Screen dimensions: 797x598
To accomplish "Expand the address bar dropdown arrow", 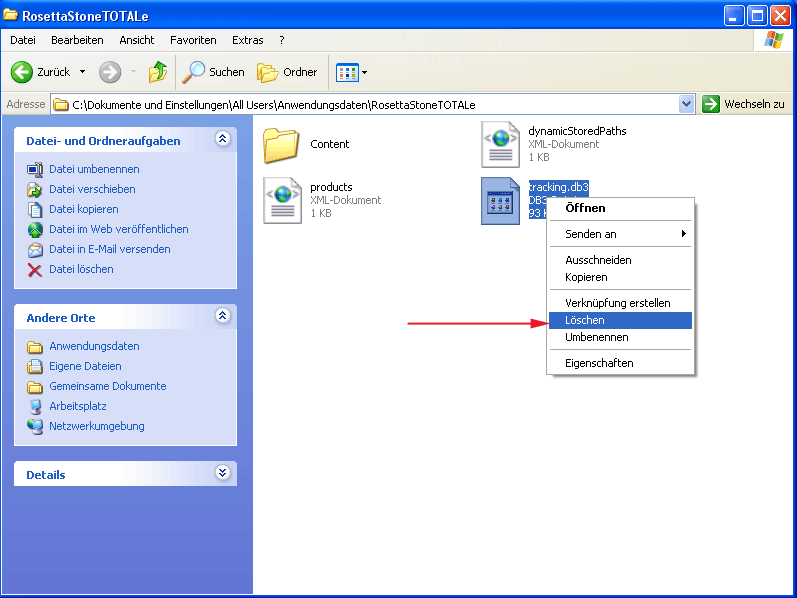I will pyautogui.click(x=686, y=104).
